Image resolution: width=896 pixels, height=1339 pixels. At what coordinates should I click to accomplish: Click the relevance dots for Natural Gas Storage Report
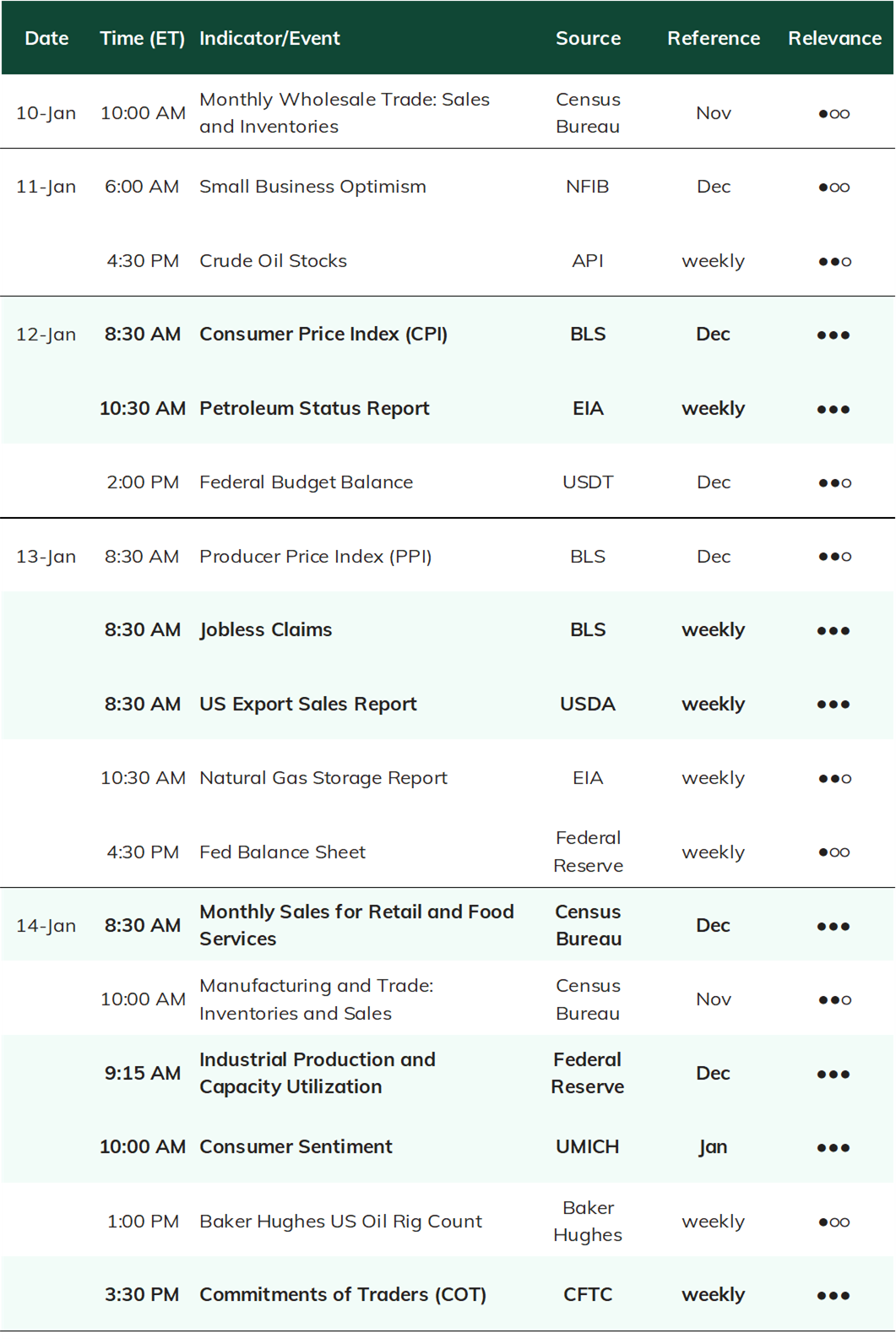click(x=834, y=779)
